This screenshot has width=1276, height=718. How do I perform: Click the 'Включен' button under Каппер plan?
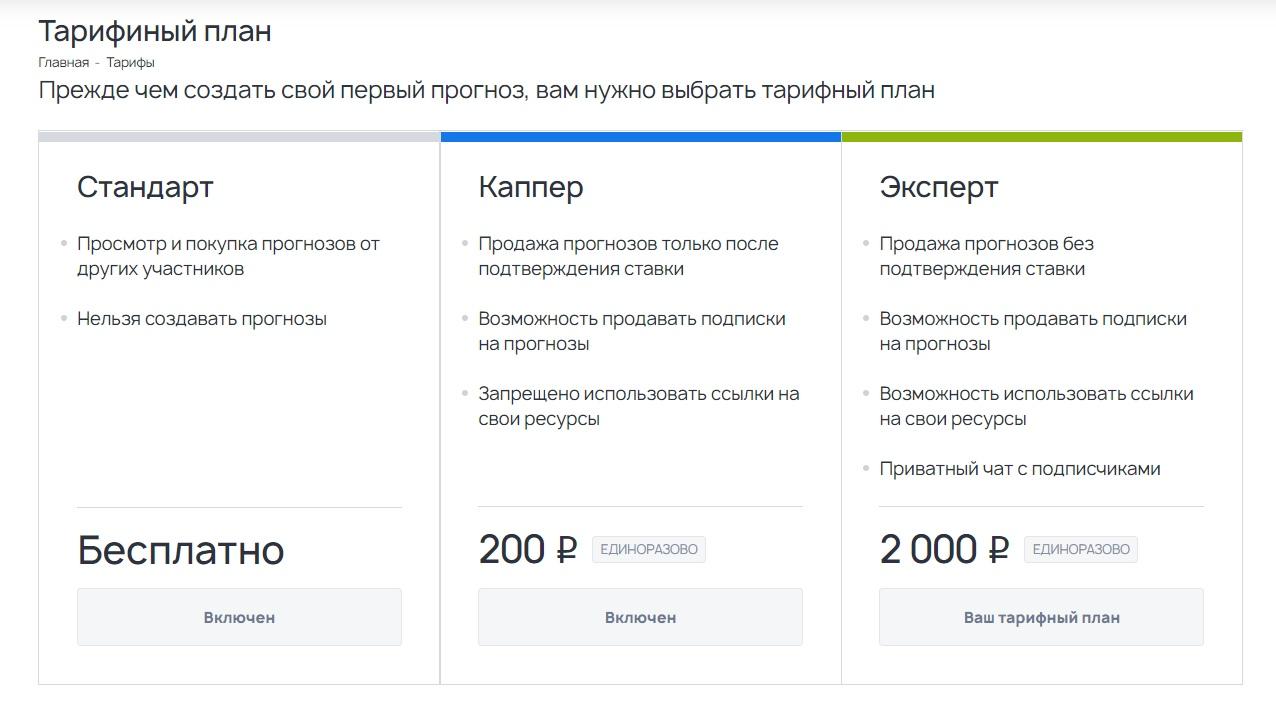(640, 617)
